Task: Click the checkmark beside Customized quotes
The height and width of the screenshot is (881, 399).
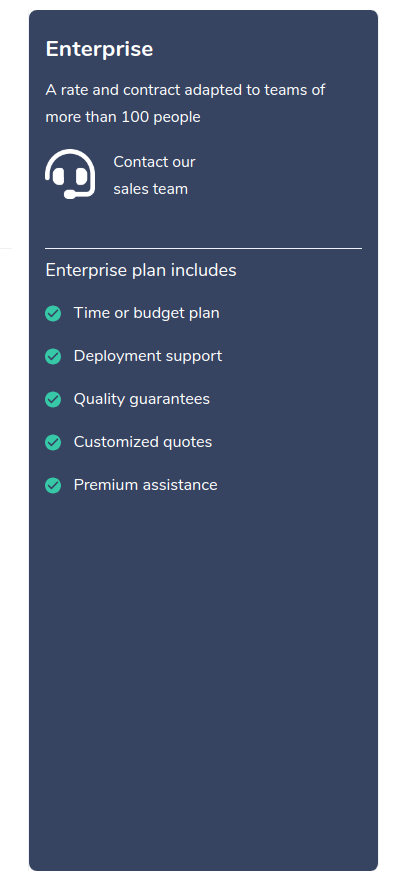Action: tap(53, 442)
